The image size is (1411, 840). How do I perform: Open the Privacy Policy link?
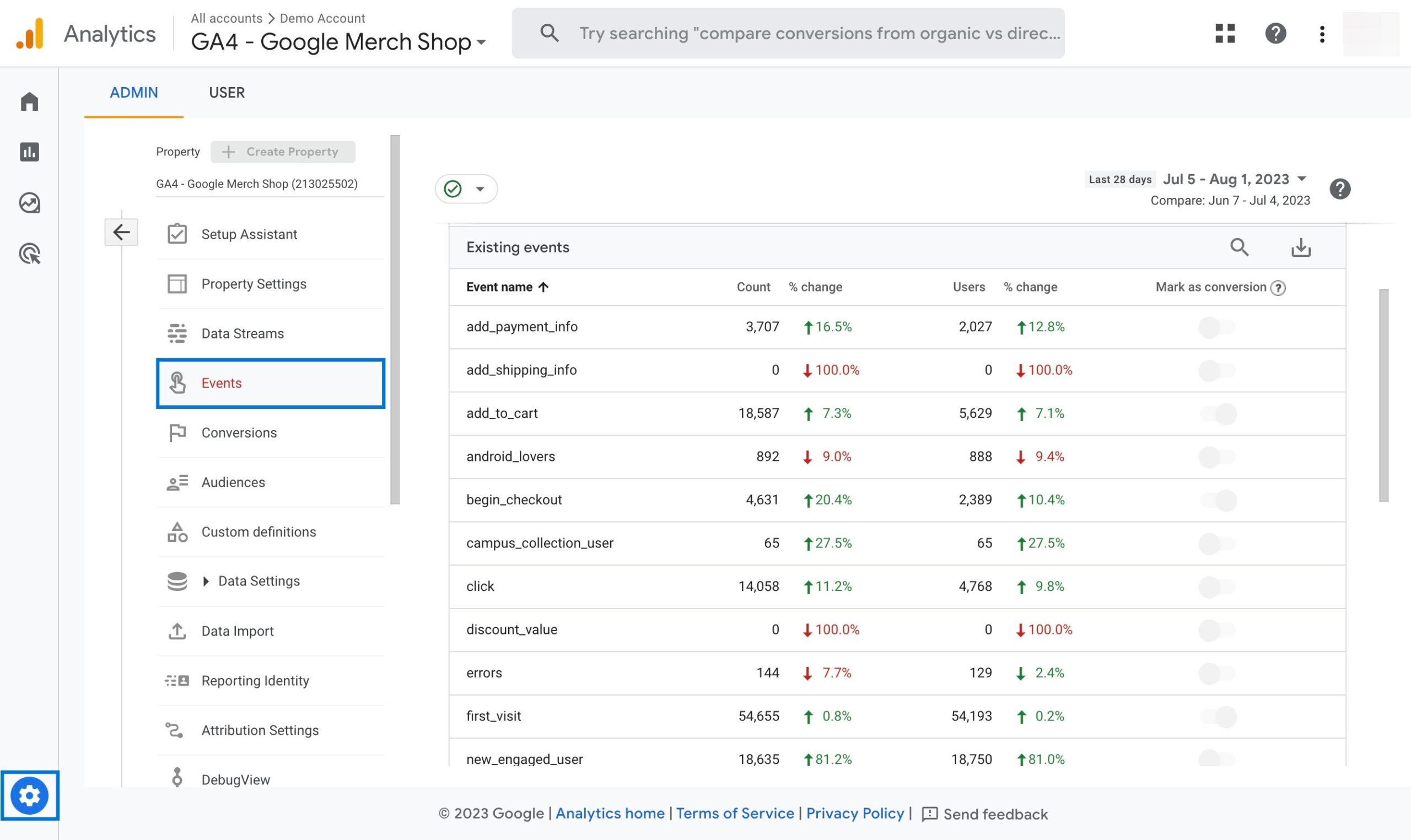pyautogui.click(x=855, y=814)
